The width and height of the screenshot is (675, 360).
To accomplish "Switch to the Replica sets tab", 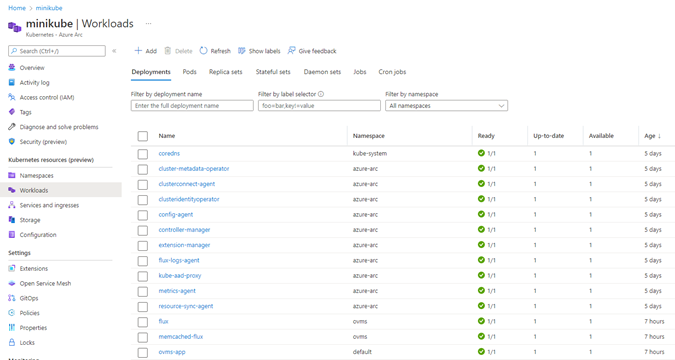I will tap(226, 72).
